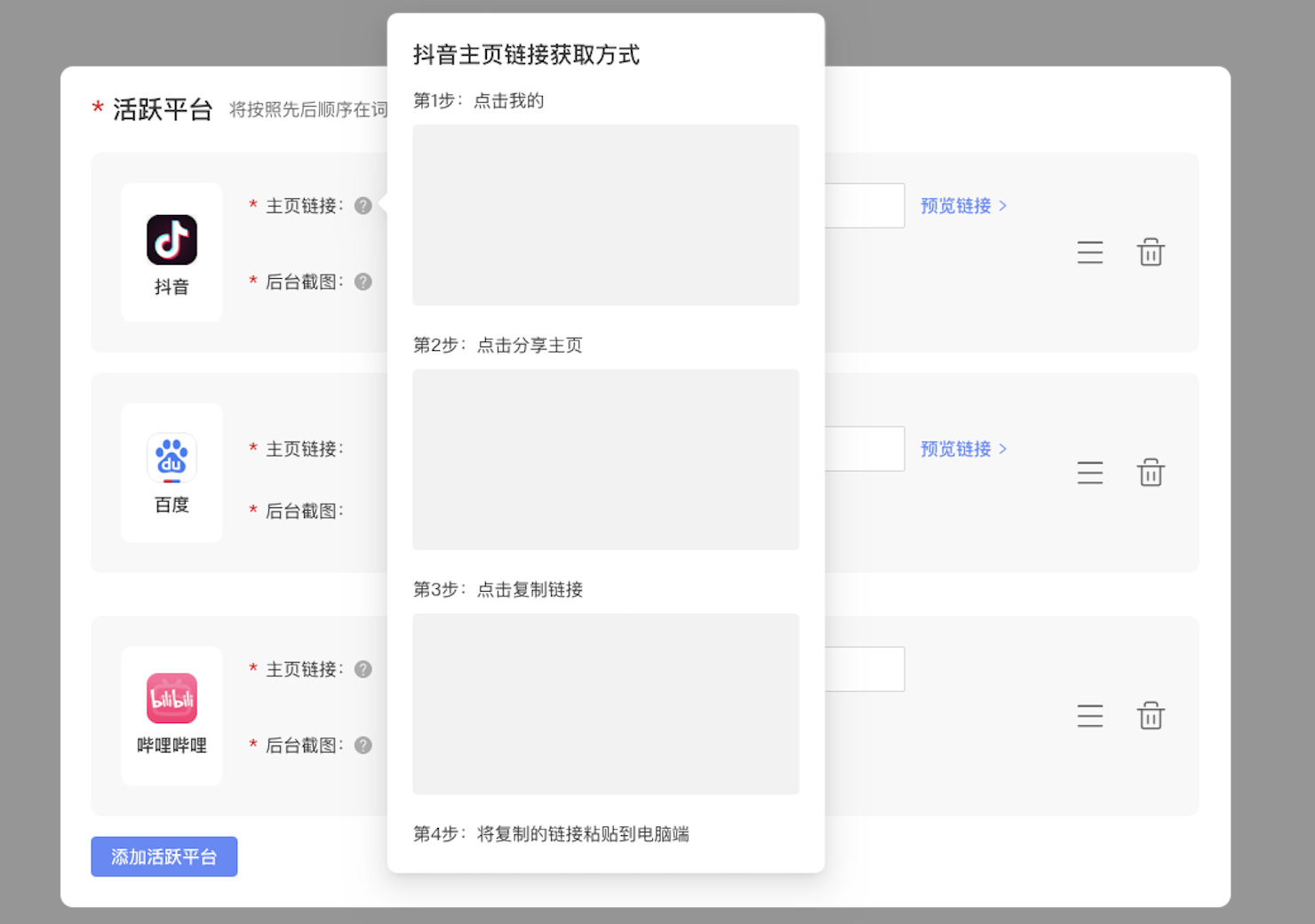1315x924 pixels.
Task: Click the 后台截图 label in the 抖音 row
Action: (305, 282)
